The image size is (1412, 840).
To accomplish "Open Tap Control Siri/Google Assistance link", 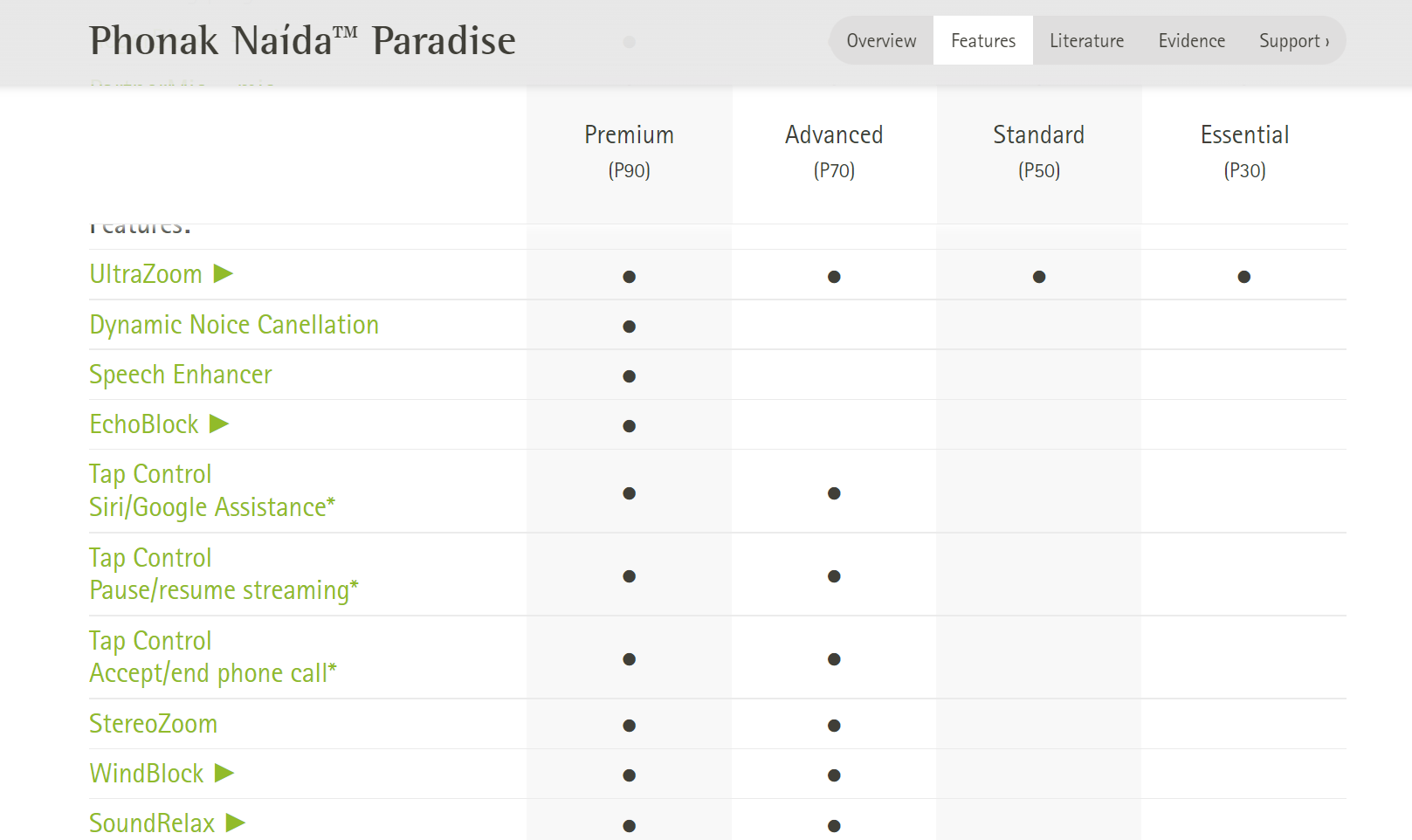I will coord(212,491).
